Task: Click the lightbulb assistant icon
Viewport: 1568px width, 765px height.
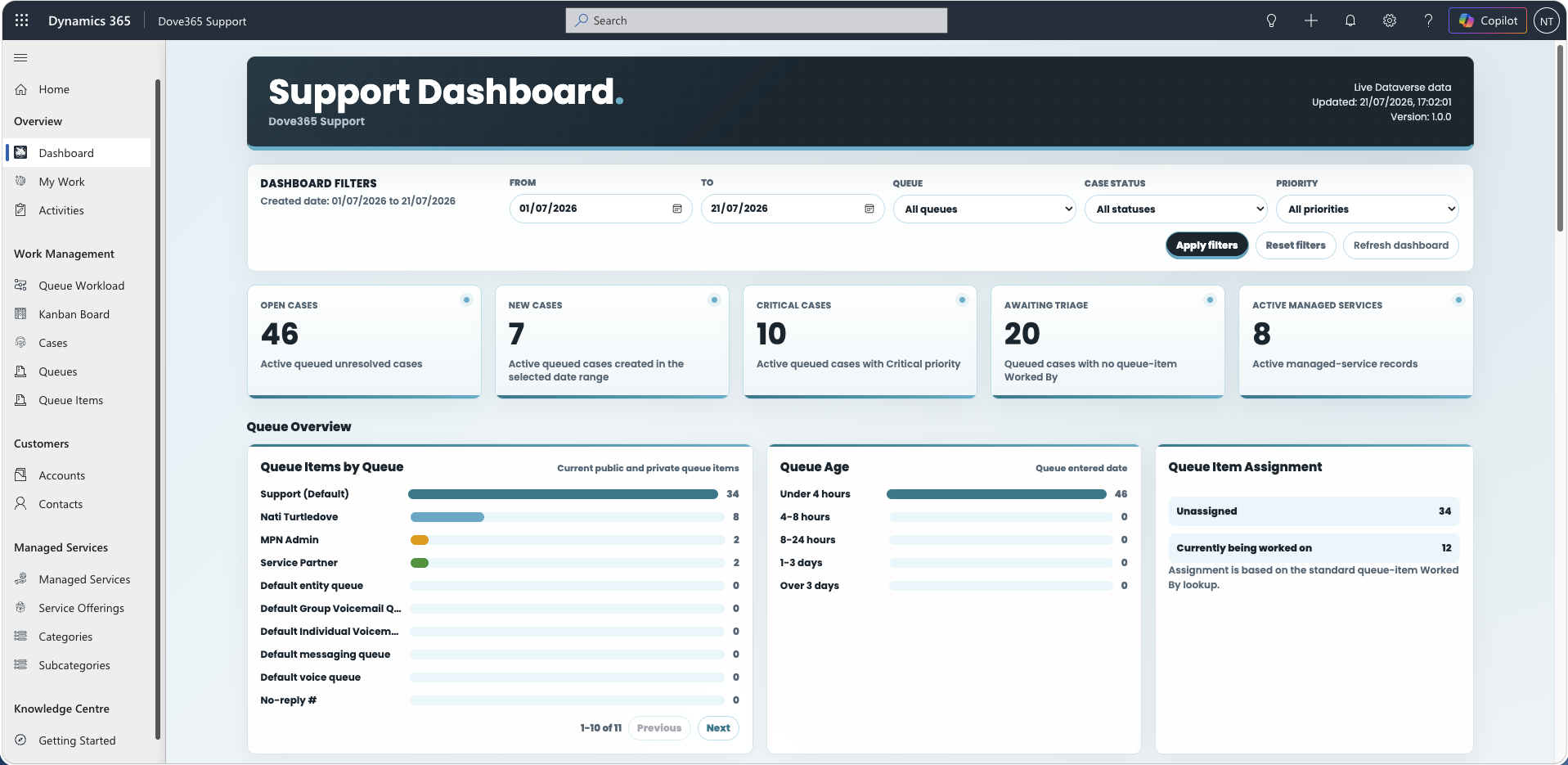Action: (x=1271, y=20)
